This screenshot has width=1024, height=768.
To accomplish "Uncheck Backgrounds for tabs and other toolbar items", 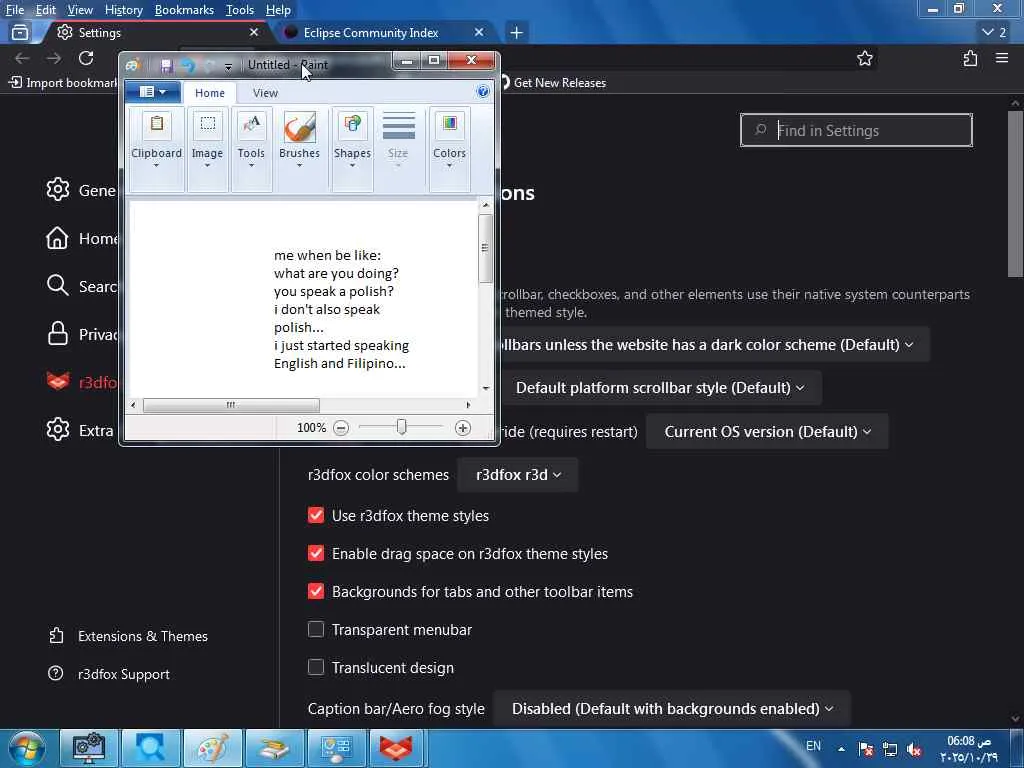I will (x=316, y=591).
